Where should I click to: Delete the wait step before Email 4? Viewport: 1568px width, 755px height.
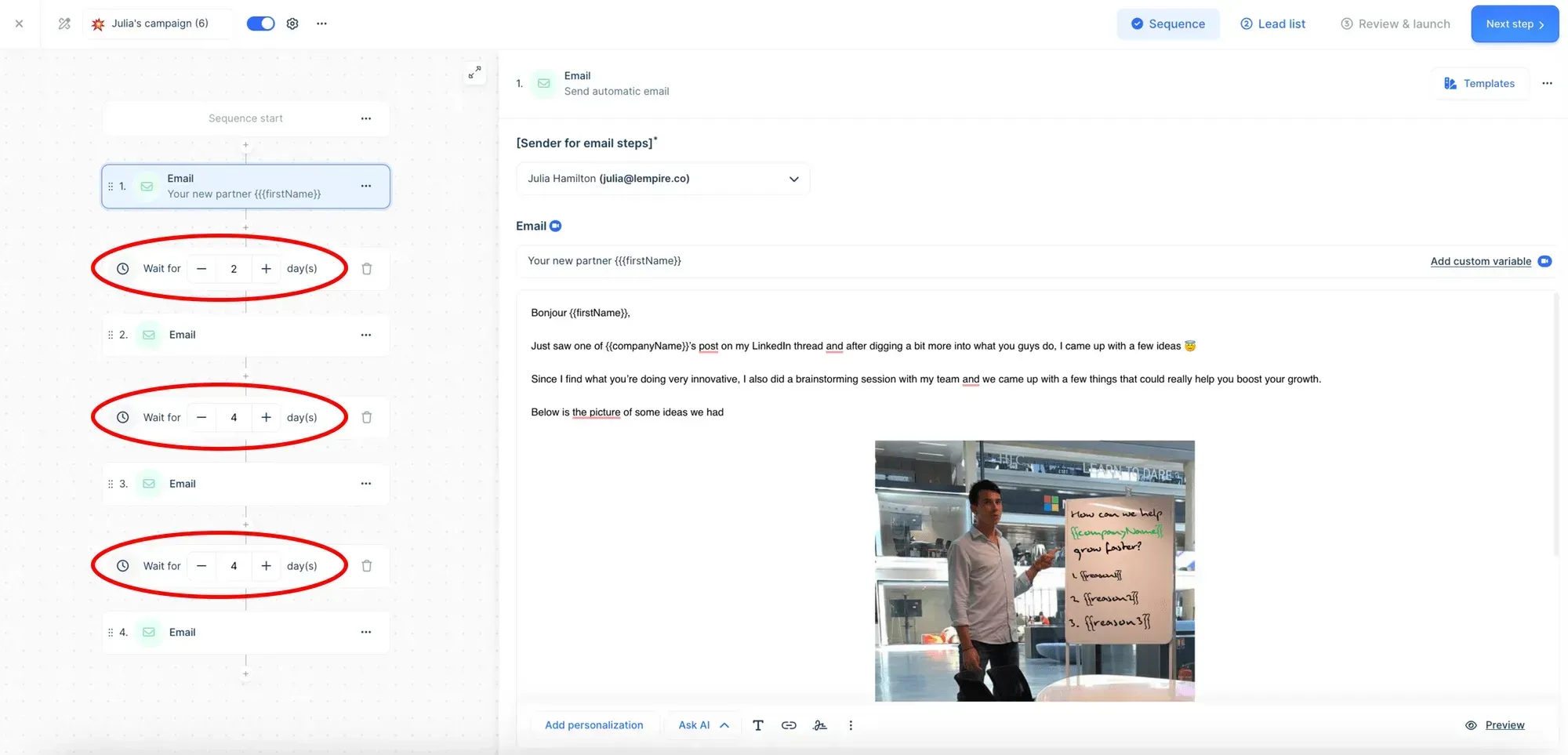pos(366,566)
